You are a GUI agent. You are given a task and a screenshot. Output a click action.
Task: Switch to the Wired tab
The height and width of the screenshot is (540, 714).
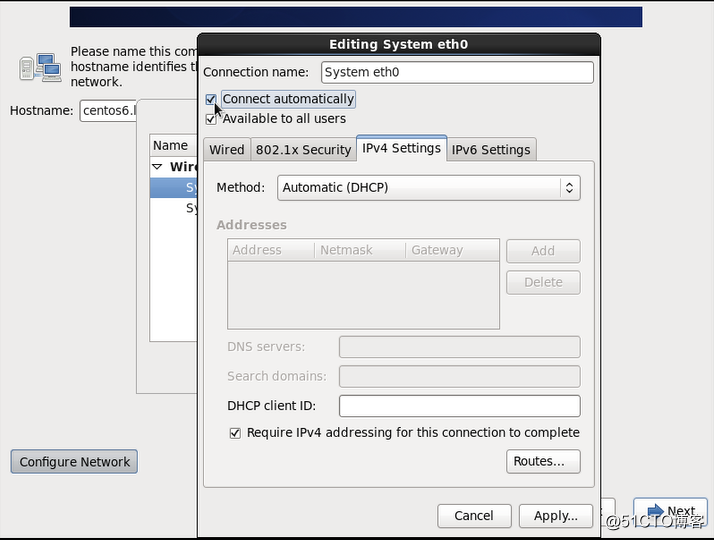click(227, 150)
